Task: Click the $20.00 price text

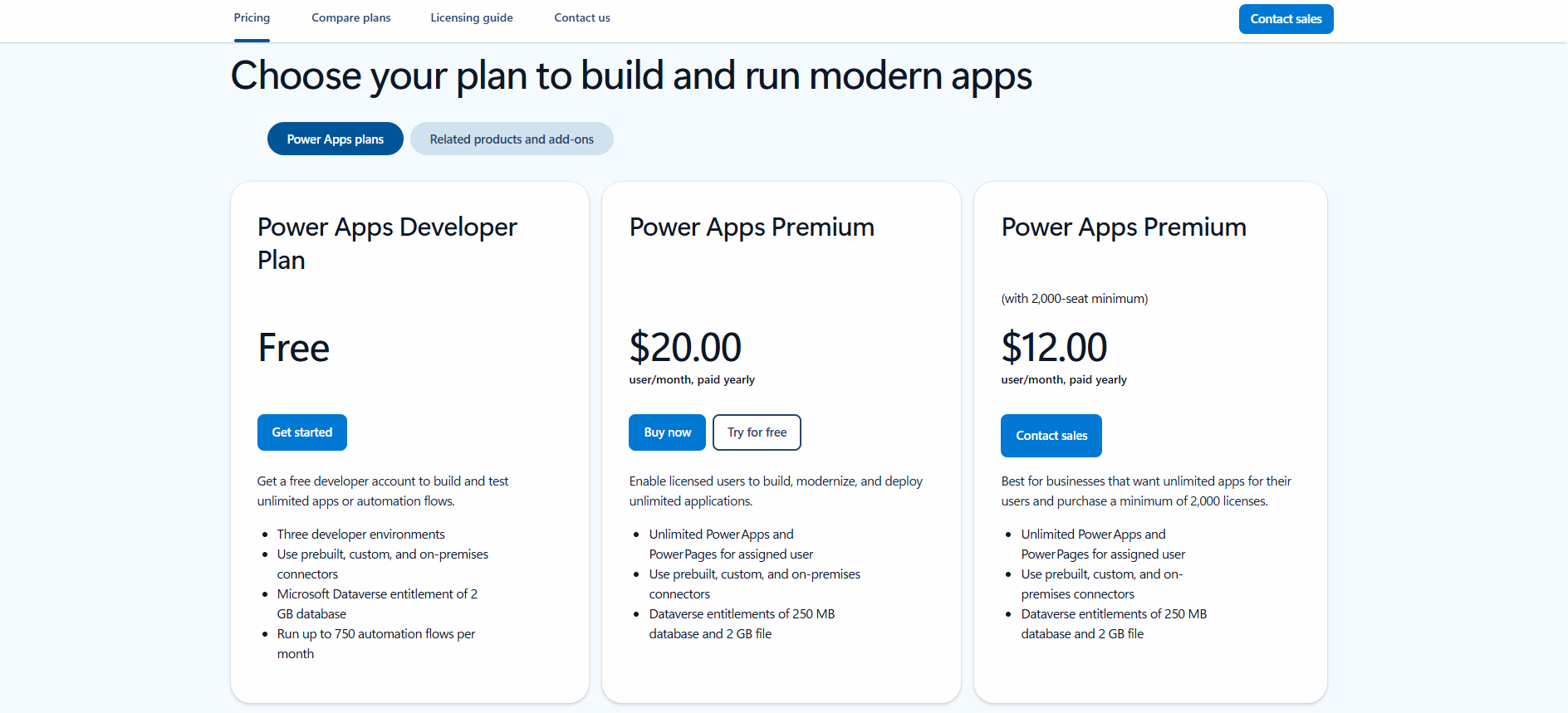Action: [x=685, y=347]
